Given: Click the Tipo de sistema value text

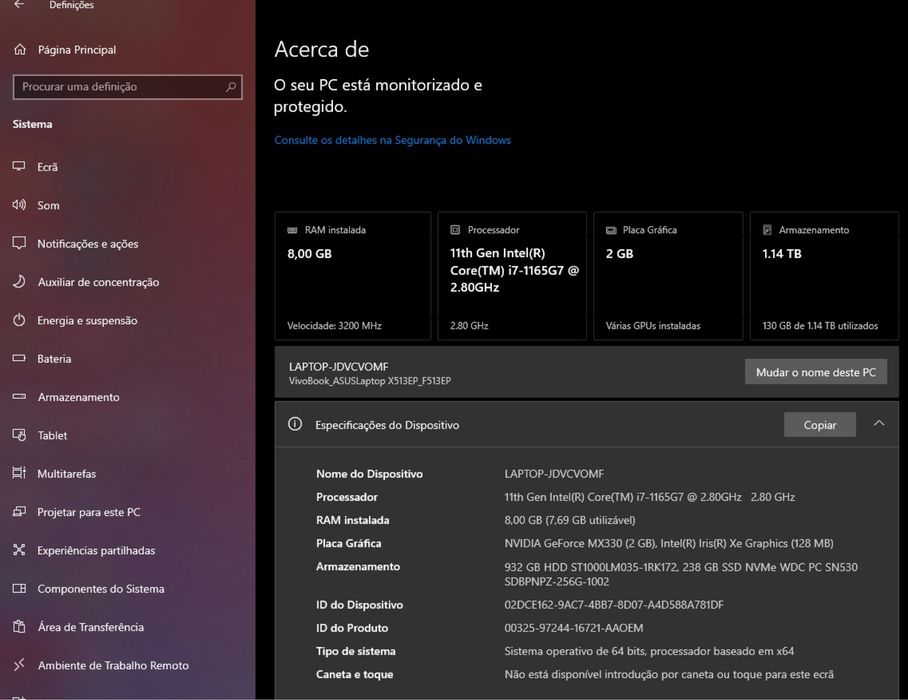Looking at the screenshot, I should click(649, 651).
